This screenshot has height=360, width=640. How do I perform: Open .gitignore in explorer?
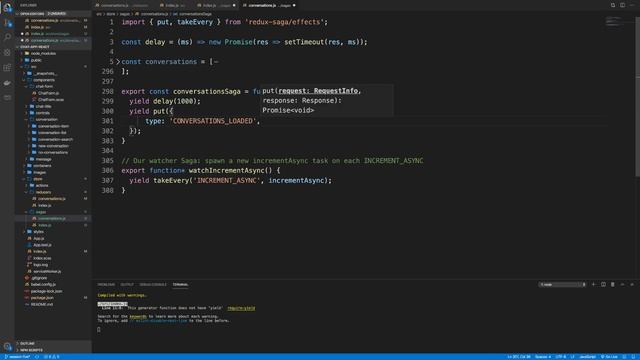[x=39, y=278]
